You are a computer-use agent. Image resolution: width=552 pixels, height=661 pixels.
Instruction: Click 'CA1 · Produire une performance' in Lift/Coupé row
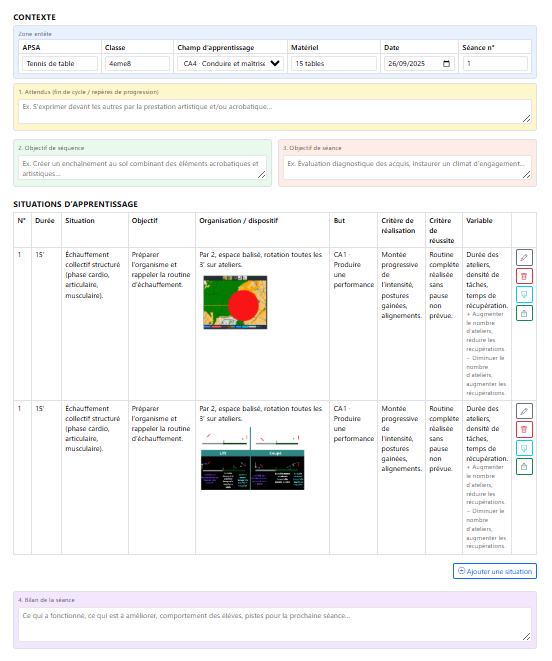(x=353, y=424)
